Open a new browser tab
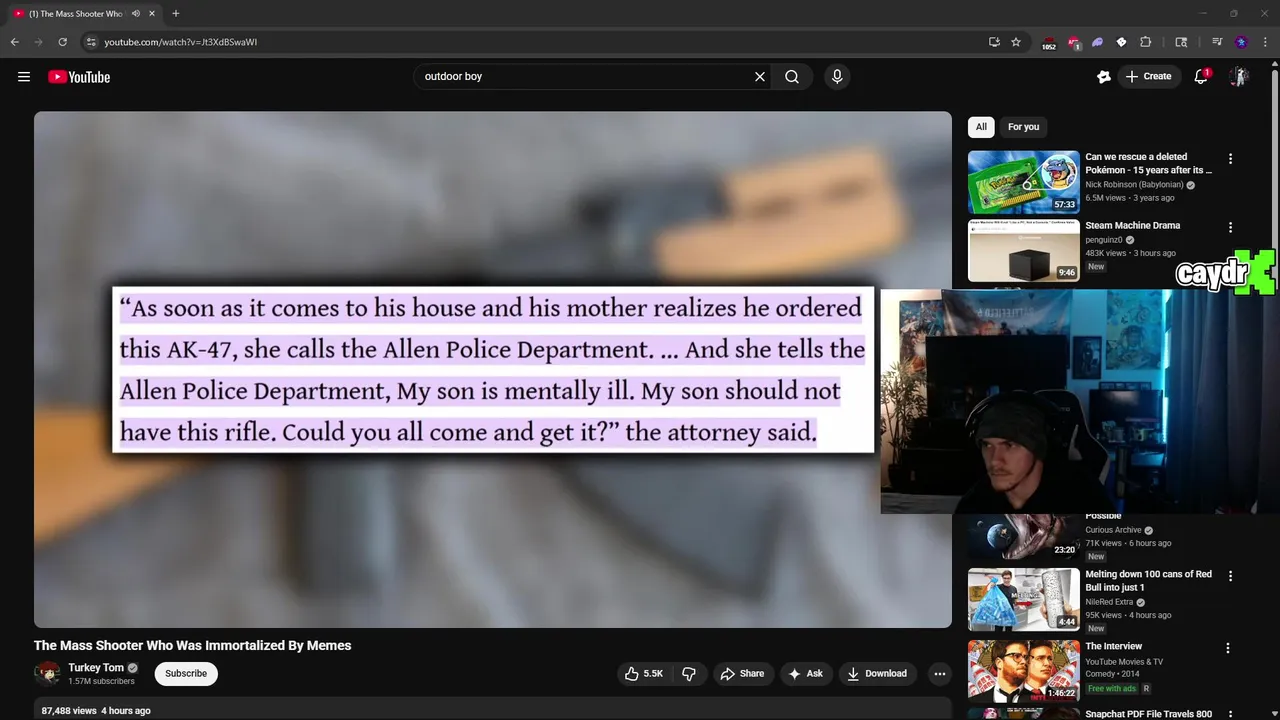This screenshot has height=720, width=1280. tap(176, 14)
